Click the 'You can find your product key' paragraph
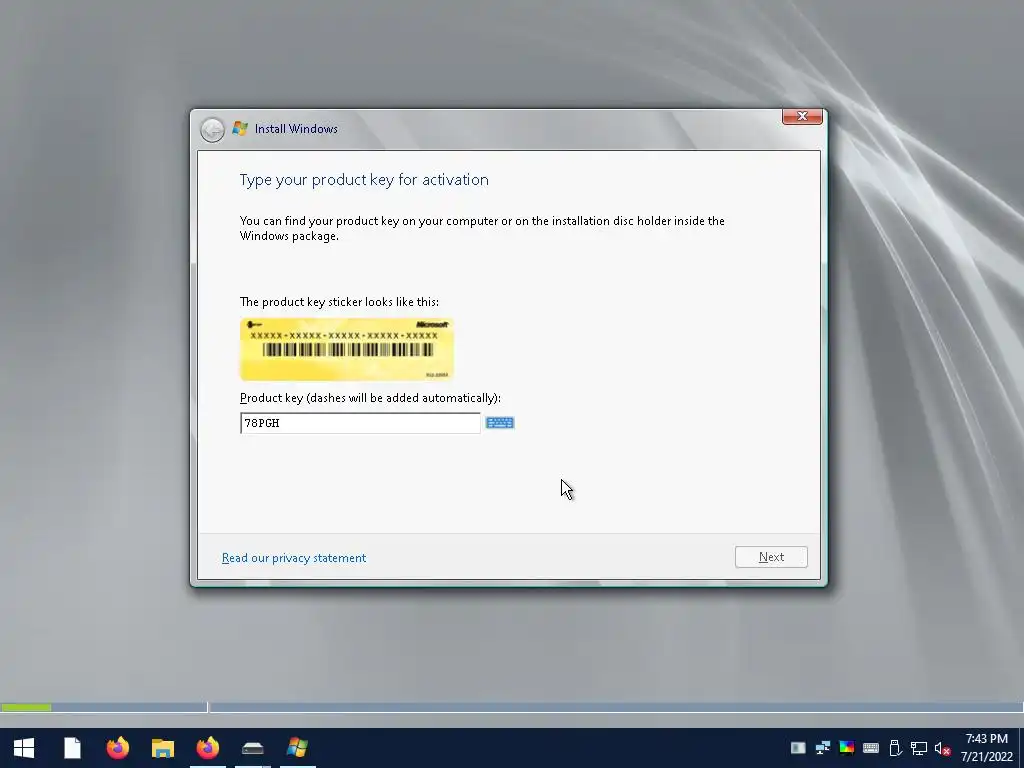The height and width of the screenshot is (768, 1024). click(x=482, y=229)
